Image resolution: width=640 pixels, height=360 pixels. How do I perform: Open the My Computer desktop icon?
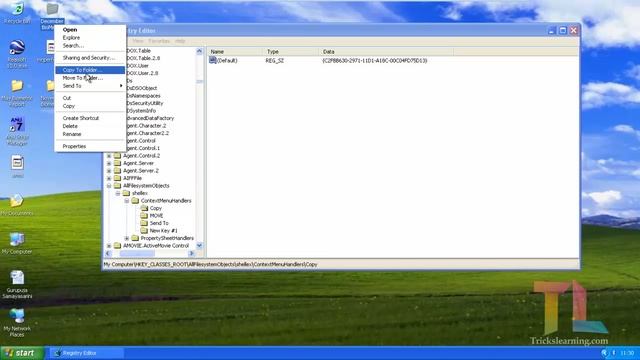click(17, 240)
